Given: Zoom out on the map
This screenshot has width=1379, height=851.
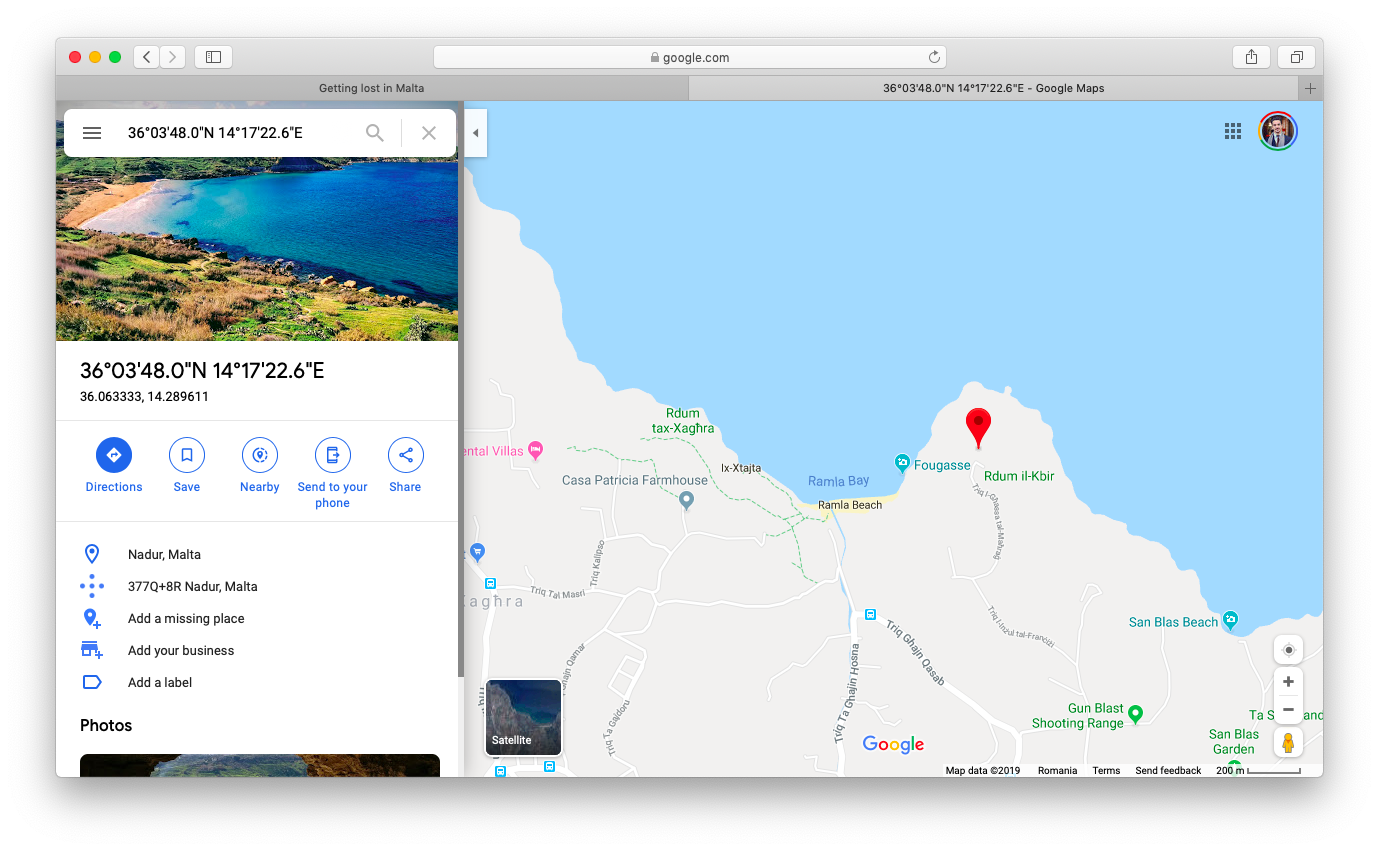Looking at the screenshot, I should click(1288, 710).
